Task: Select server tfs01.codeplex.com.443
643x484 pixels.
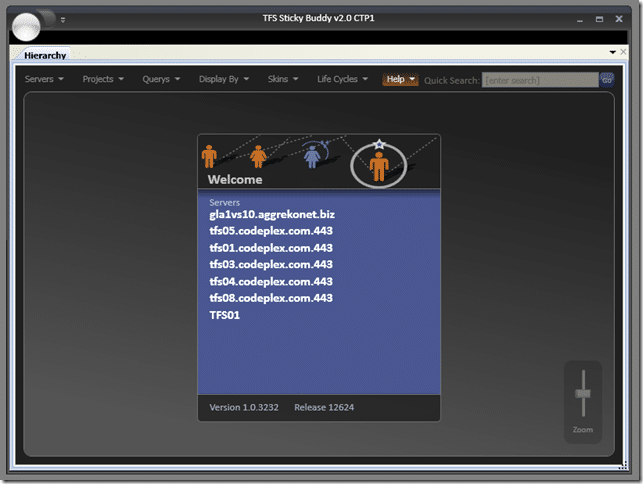Action: tap(271, 248)
